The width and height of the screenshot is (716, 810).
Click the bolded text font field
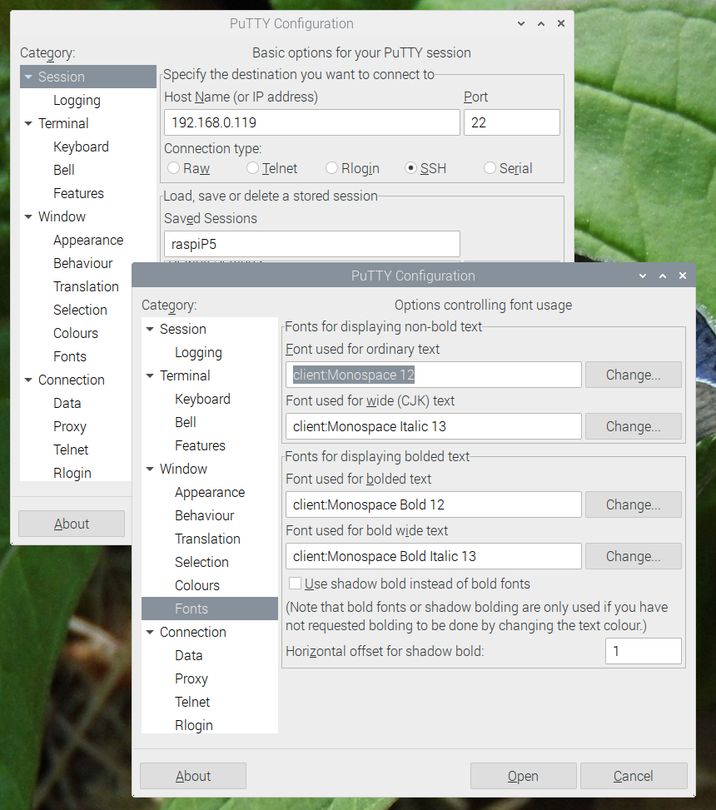[x=433, y=504]
